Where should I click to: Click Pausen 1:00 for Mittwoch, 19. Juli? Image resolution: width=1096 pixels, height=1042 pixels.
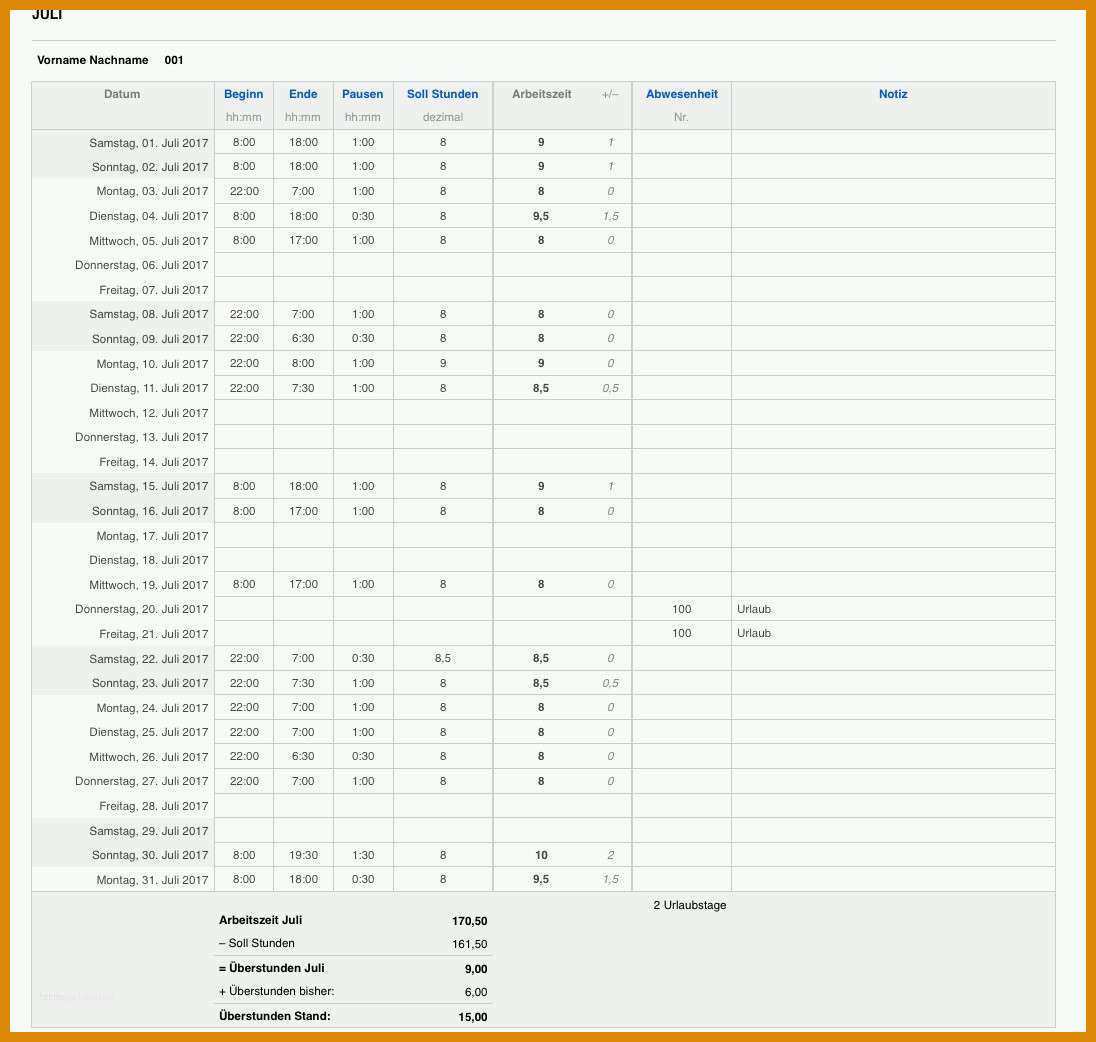click(x=363, y=584)
